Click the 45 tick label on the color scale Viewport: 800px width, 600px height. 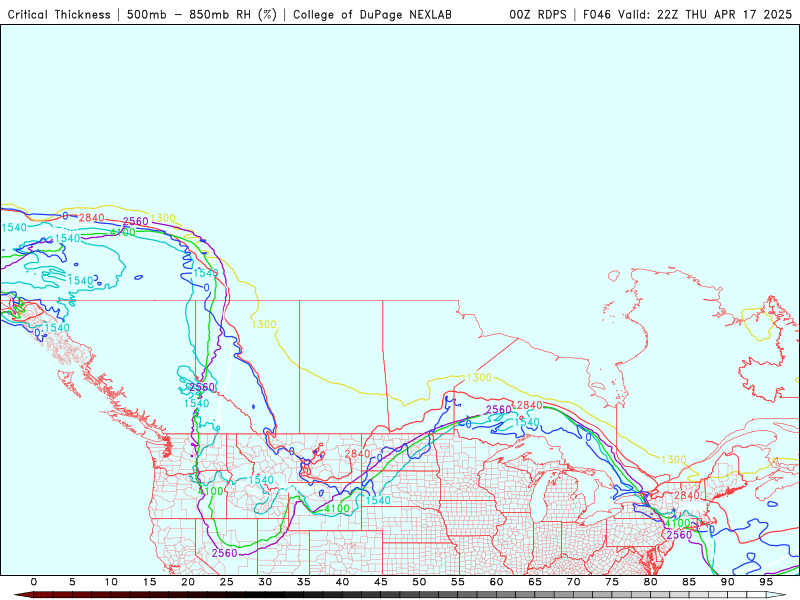click(x=381, y=582)
